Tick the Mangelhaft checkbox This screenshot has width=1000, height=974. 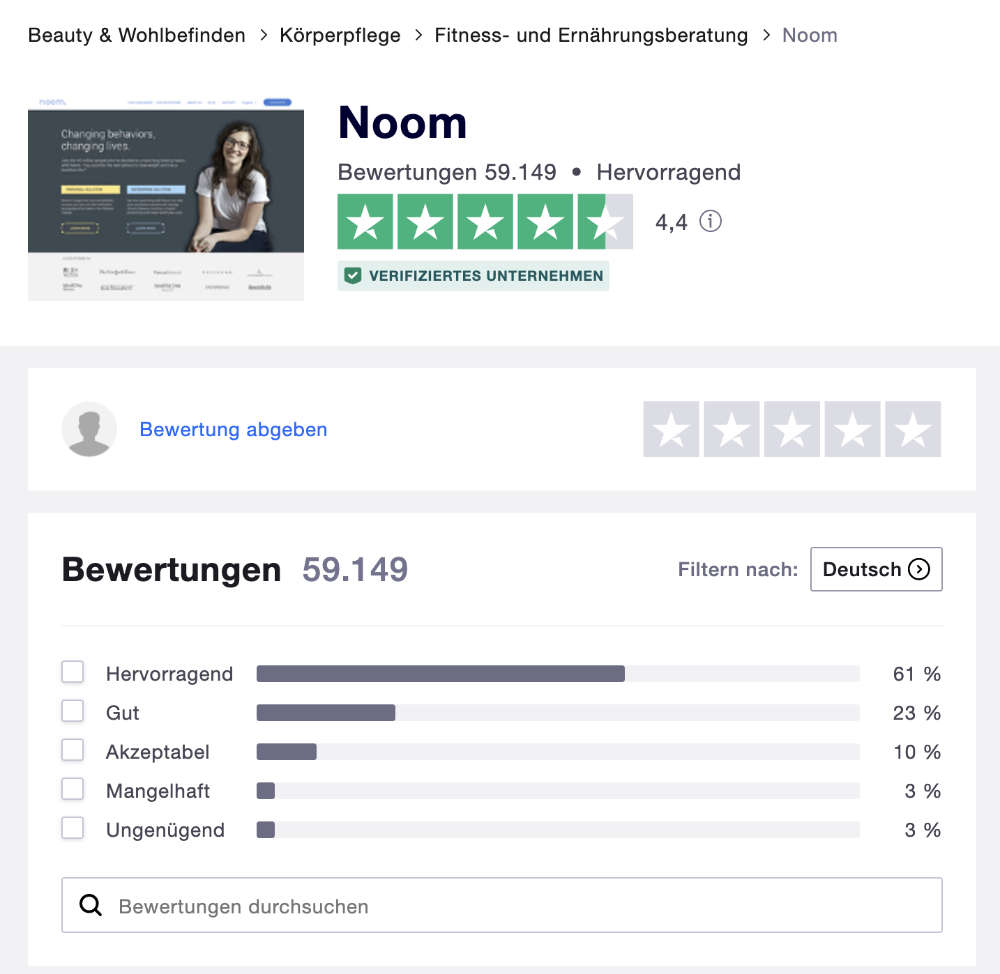73,789
